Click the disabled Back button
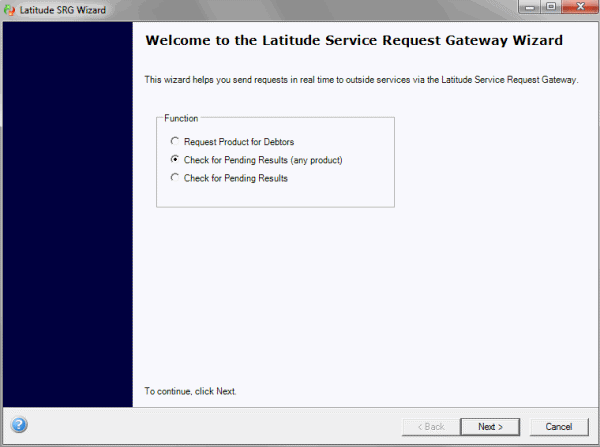Screen dimensions: 600x447 tap(431, 427)
